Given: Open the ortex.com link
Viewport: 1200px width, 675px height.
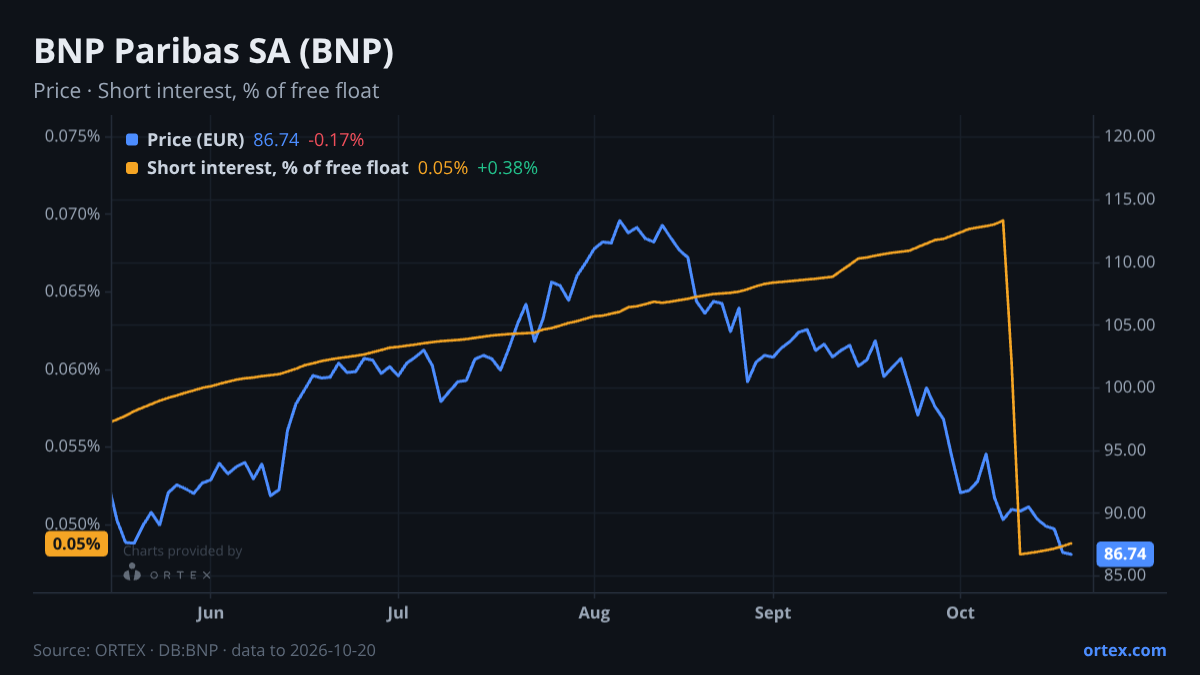Looking at the screenshot, I should pyautogui.click(x=1125, y=650).
